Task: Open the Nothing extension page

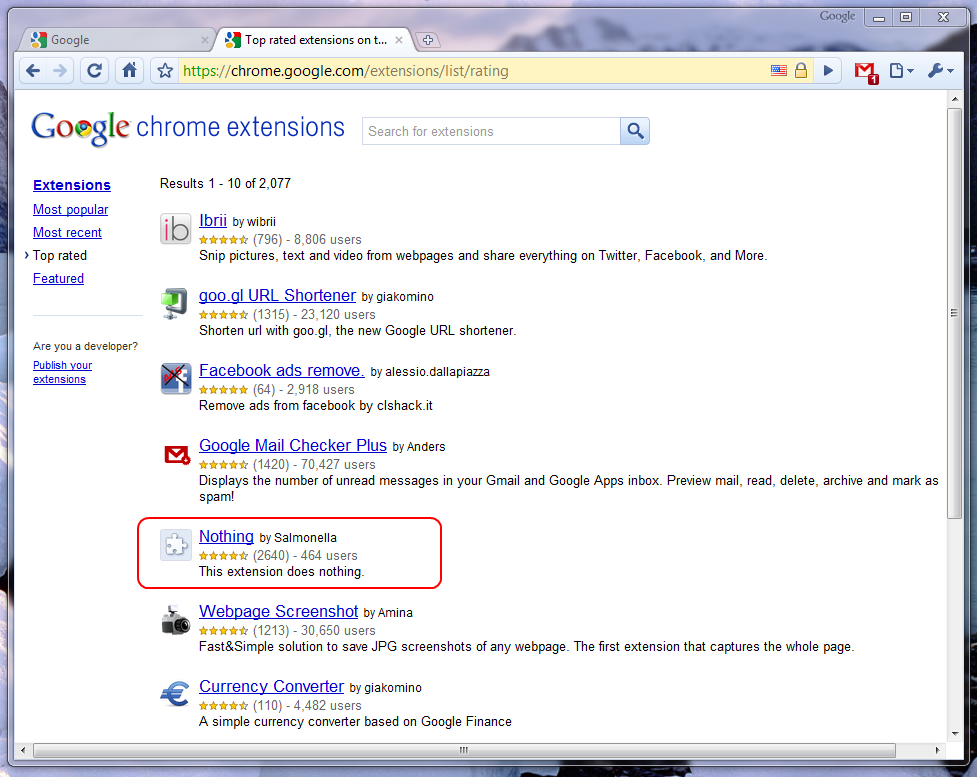Action: [226, 536]
